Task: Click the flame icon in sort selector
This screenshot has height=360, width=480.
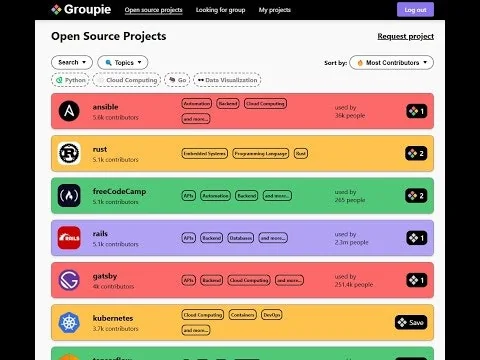Action: 360,63
